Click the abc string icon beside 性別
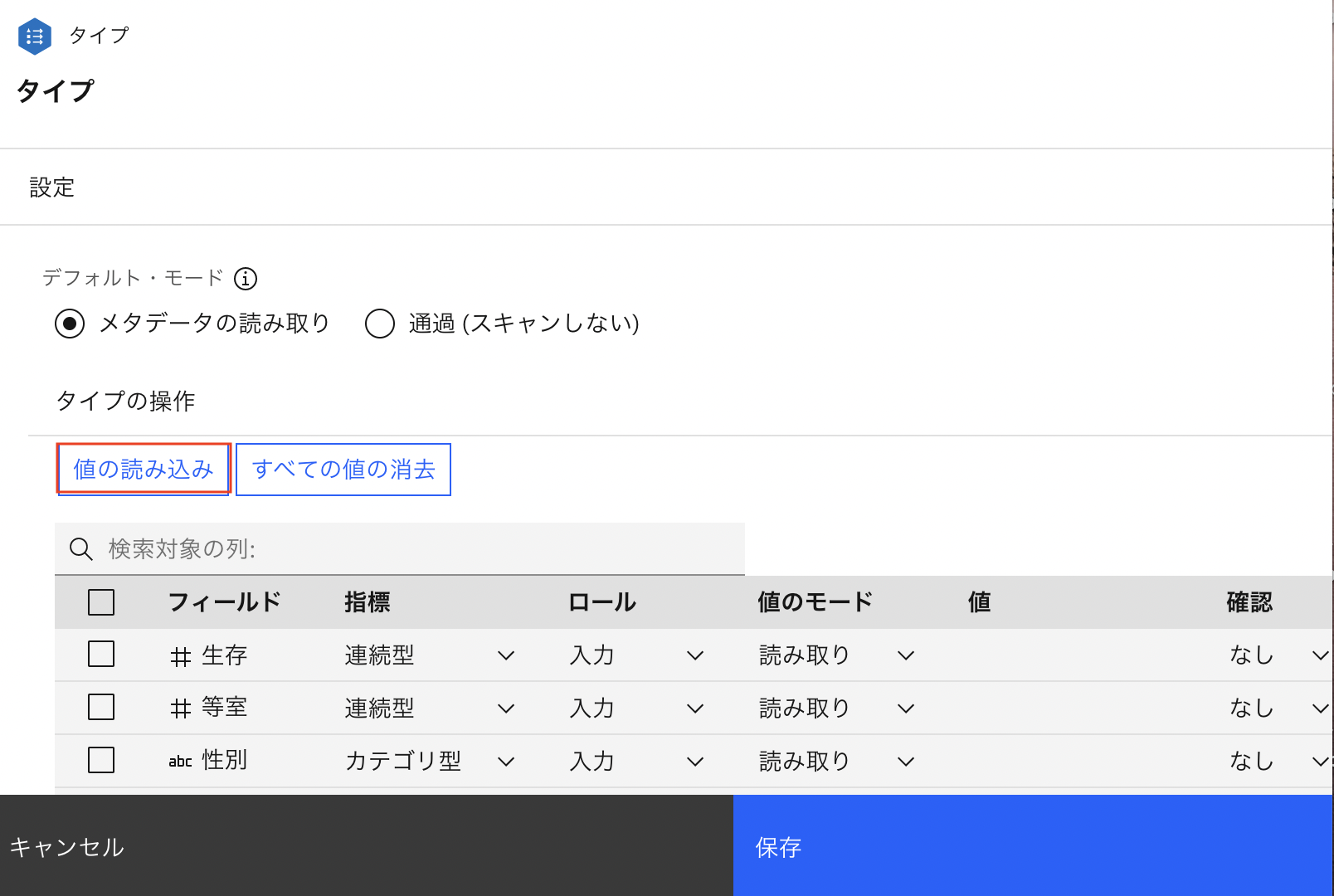 click(179, 761)
